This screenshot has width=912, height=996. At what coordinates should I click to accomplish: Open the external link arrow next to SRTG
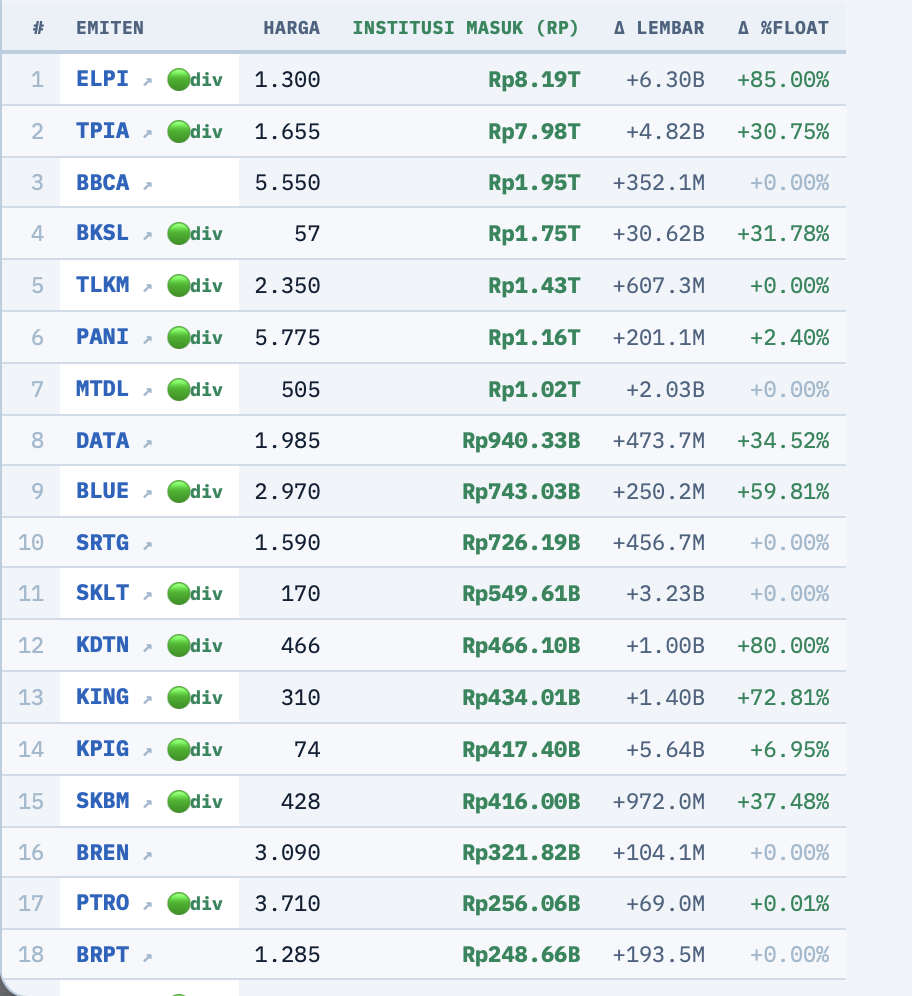[147, 545]
